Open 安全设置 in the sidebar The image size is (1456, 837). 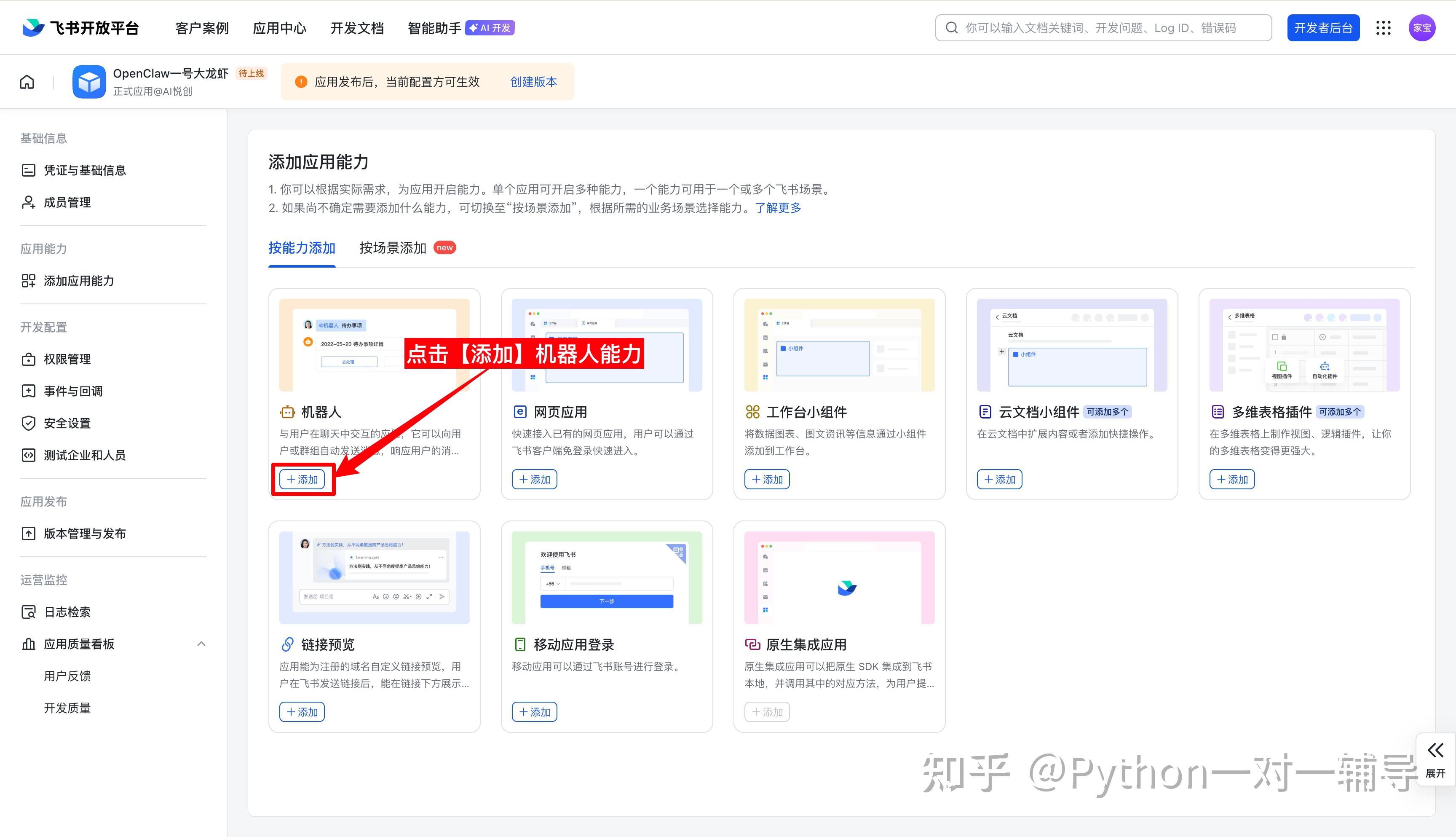pos(67,423)
